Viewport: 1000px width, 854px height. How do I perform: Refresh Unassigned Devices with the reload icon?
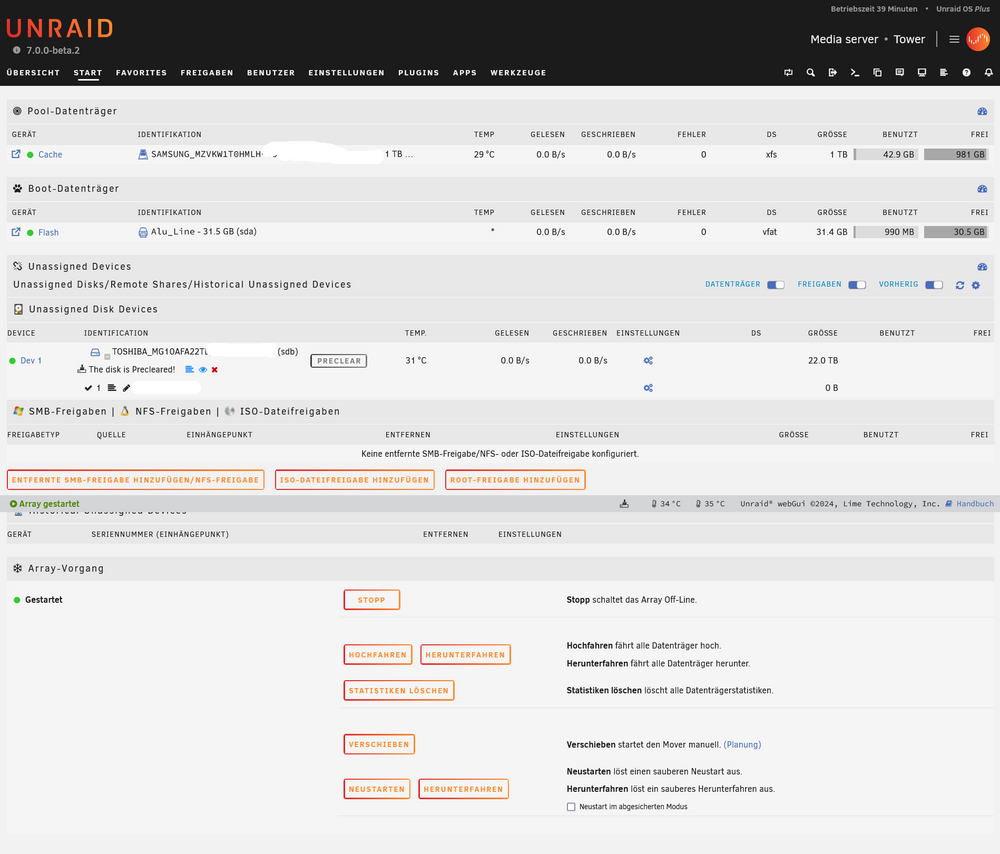[x=960, y=285]
